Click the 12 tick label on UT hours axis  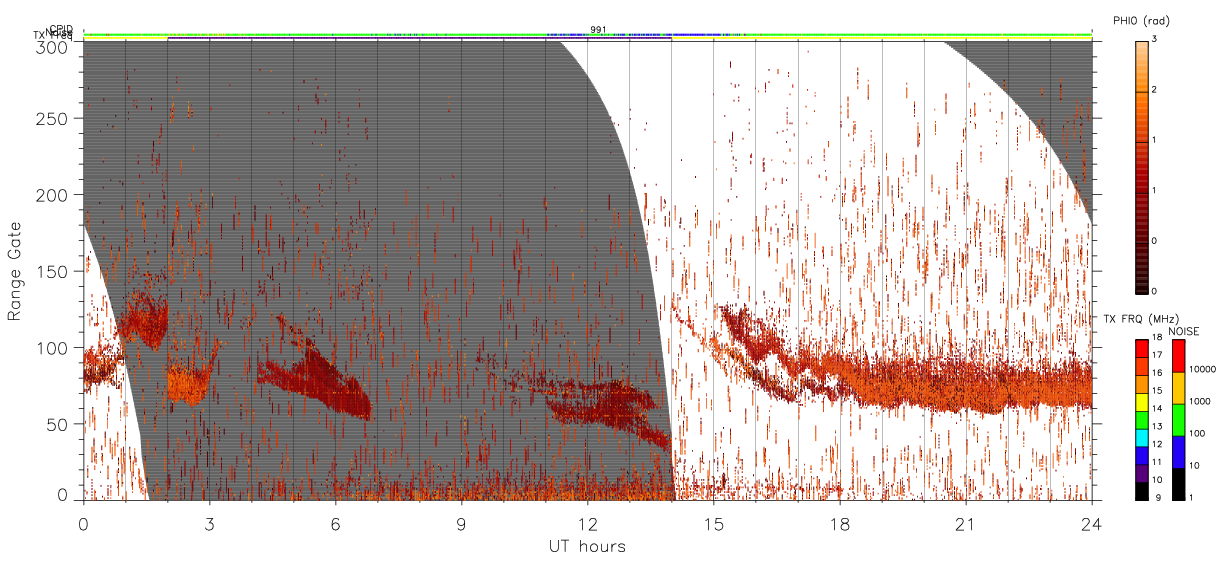click(x=587, y=524)
